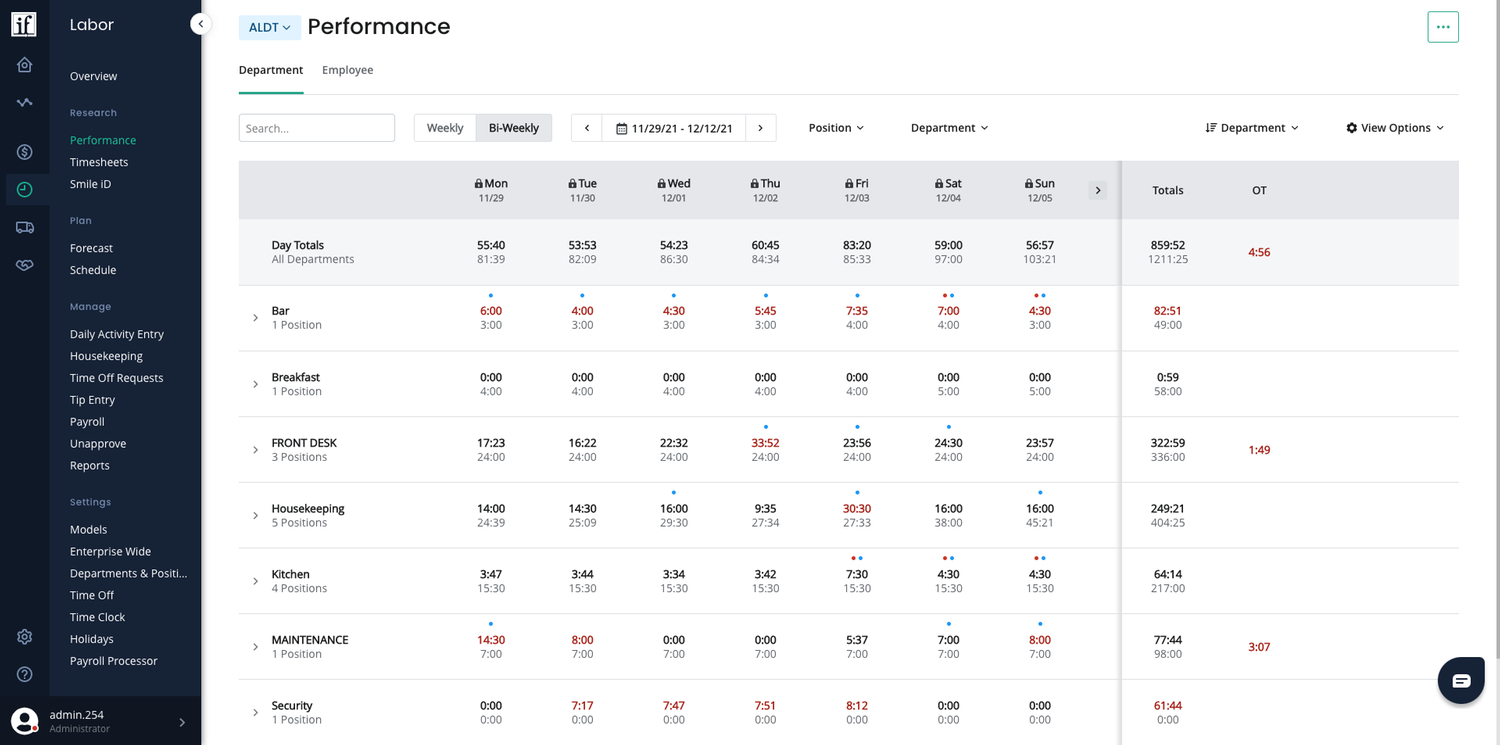Go to the previous date range

click(587, 128)
